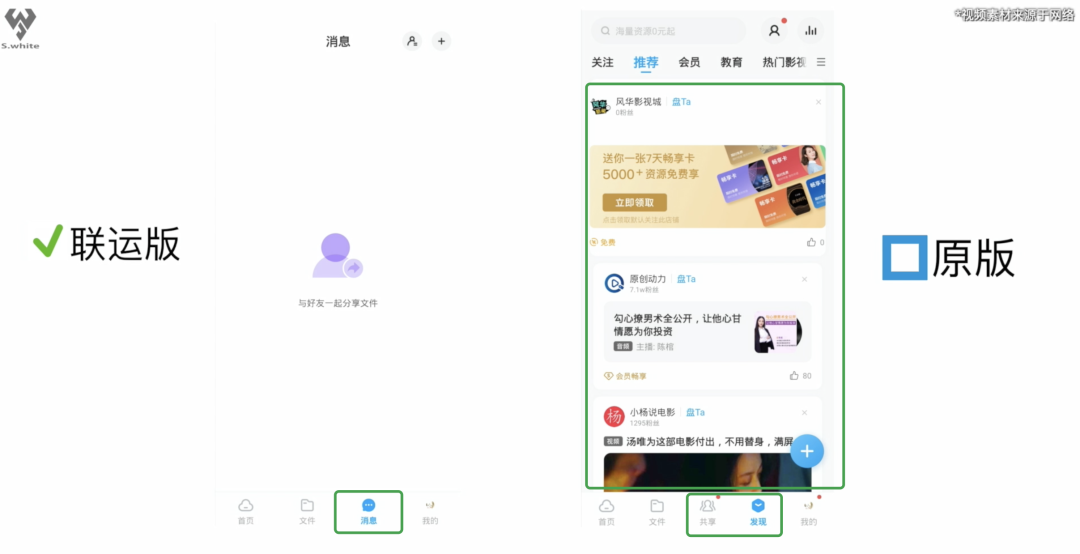The height and width of the screenshot is (554, 1080).
Task: Play the 小杨说电影 video thumbnail
Action: (707, 471)
